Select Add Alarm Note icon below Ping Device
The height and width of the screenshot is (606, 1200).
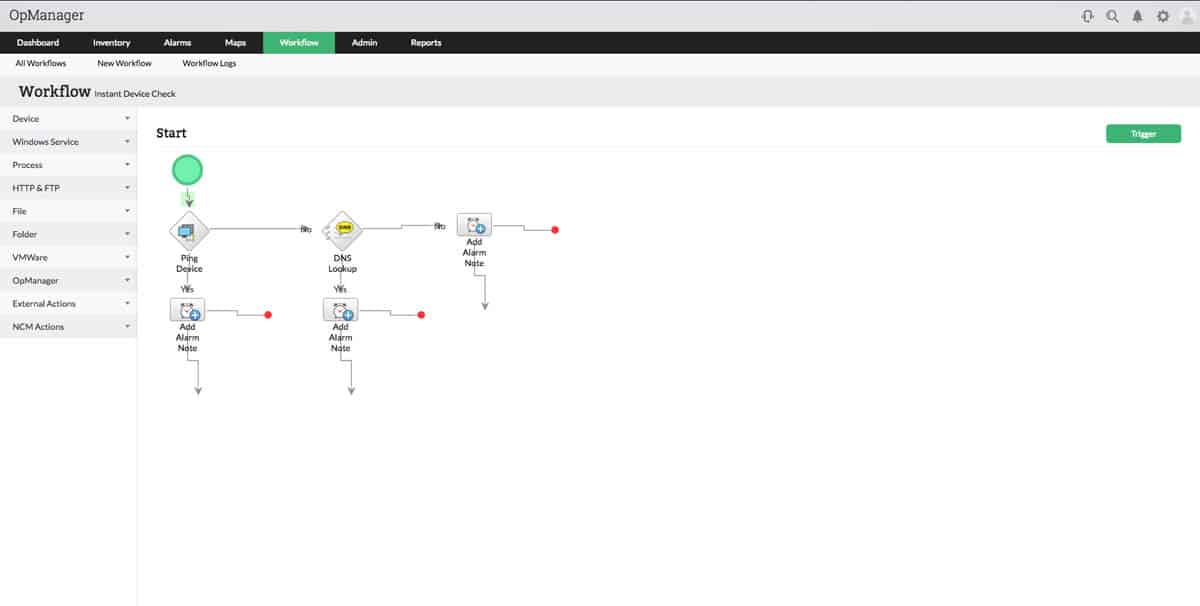coord(188,310)
